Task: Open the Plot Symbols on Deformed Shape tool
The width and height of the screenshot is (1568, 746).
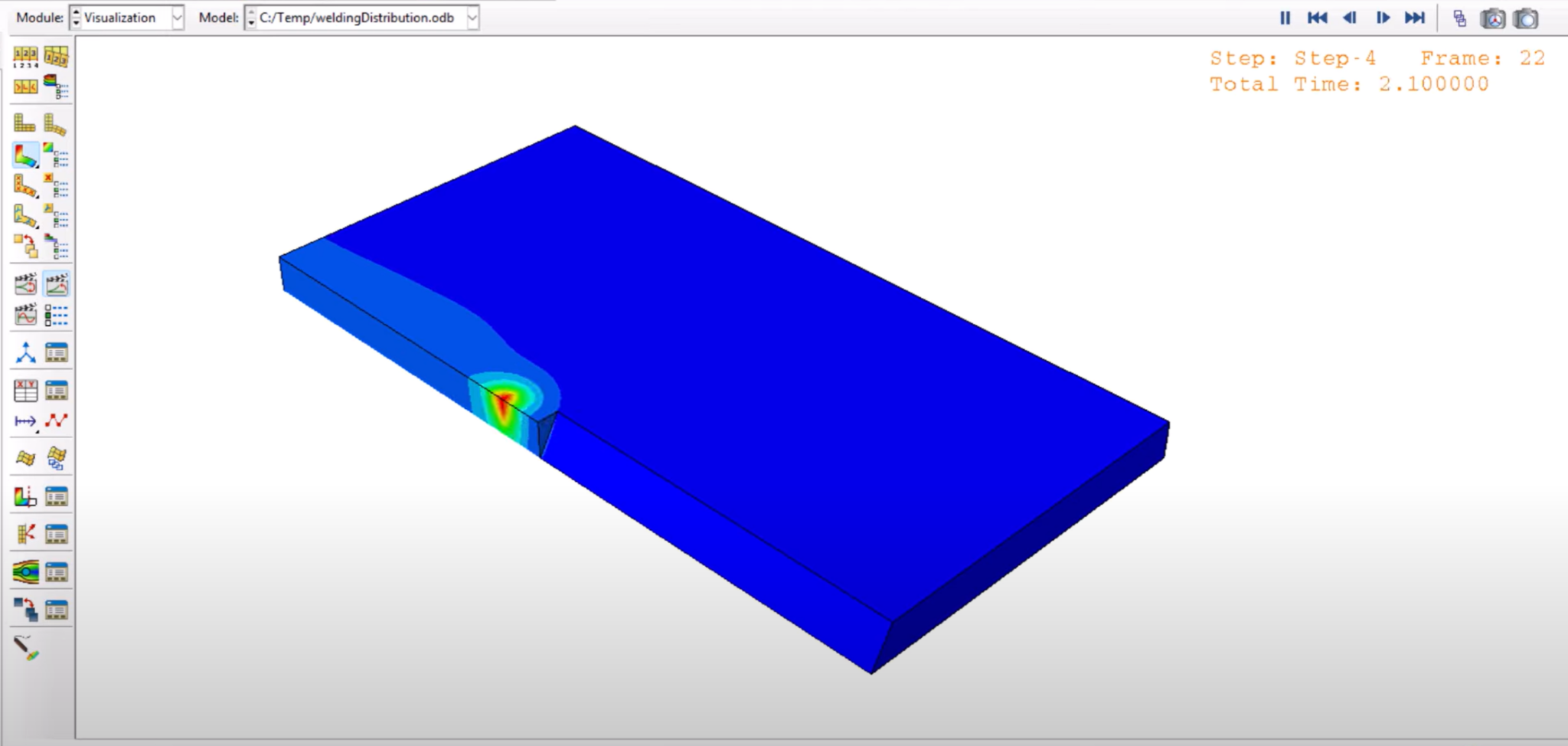Action: pyautogui.click(x=25, y=184)
